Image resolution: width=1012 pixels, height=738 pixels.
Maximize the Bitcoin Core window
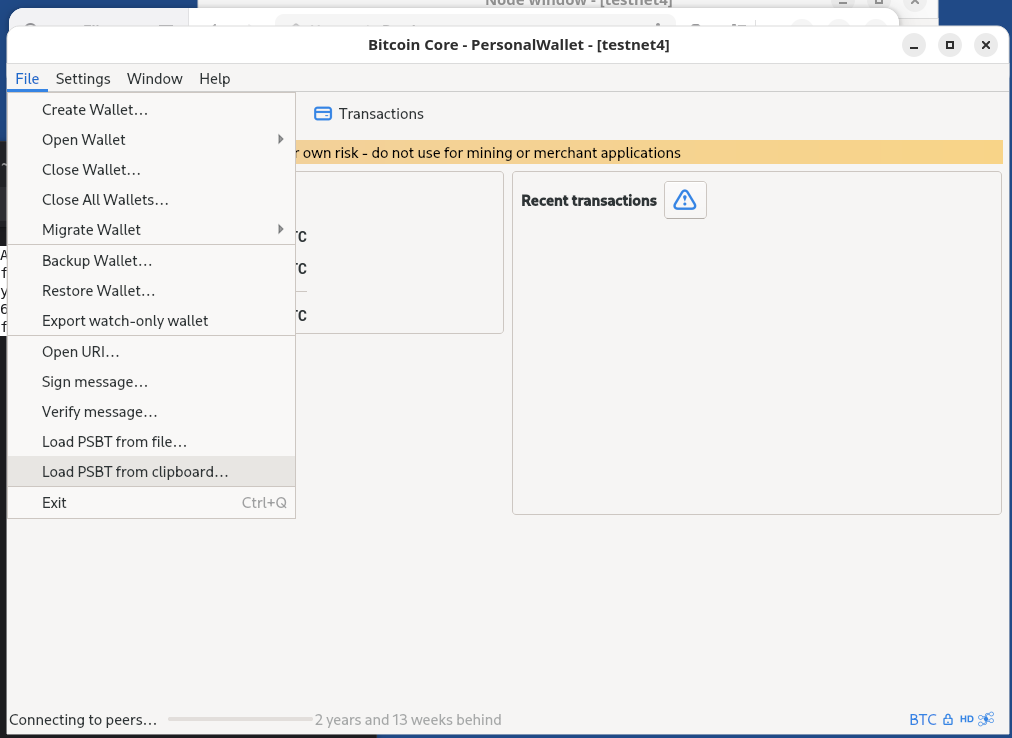tap(949, 45)
